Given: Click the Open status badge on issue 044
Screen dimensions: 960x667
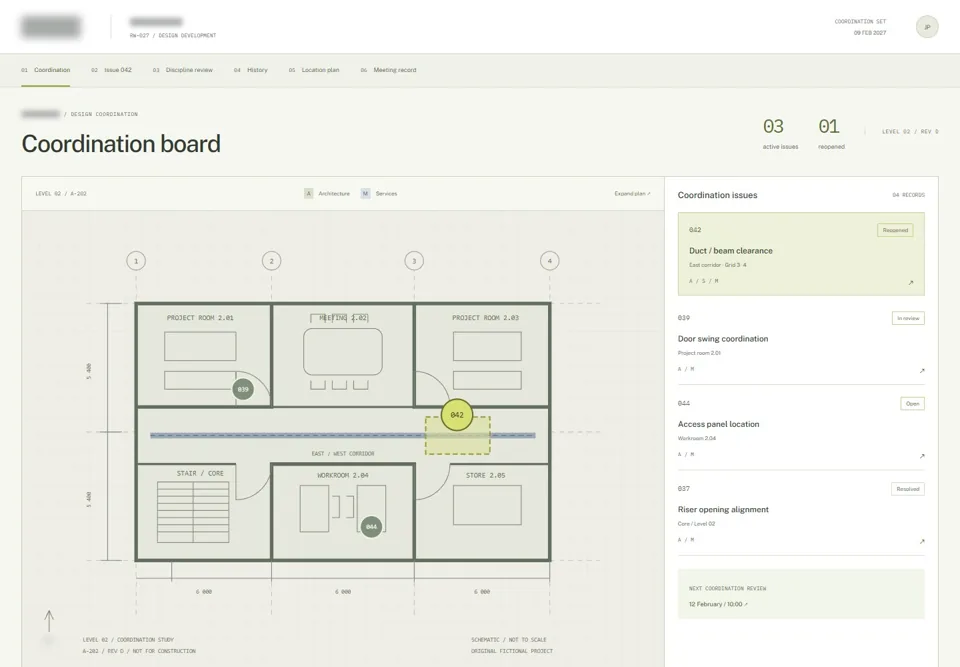Looking at the screenshot, I should pyautogui.click(x=912, y=404).
